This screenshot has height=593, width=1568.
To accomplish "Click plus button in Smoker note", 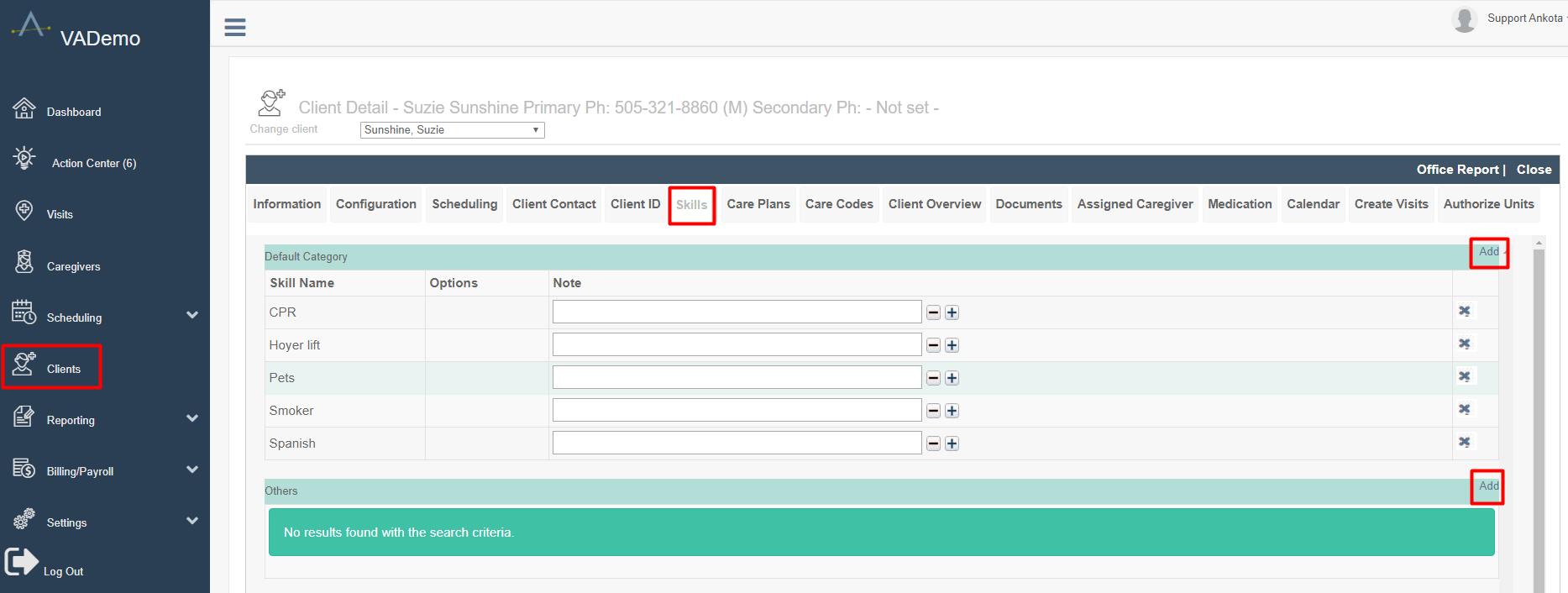I will 952,411.
